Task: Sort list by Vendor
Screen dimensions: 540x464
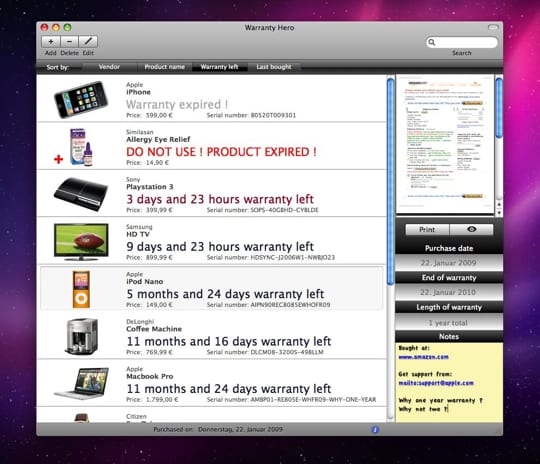Action: click(x=109, y=67)
